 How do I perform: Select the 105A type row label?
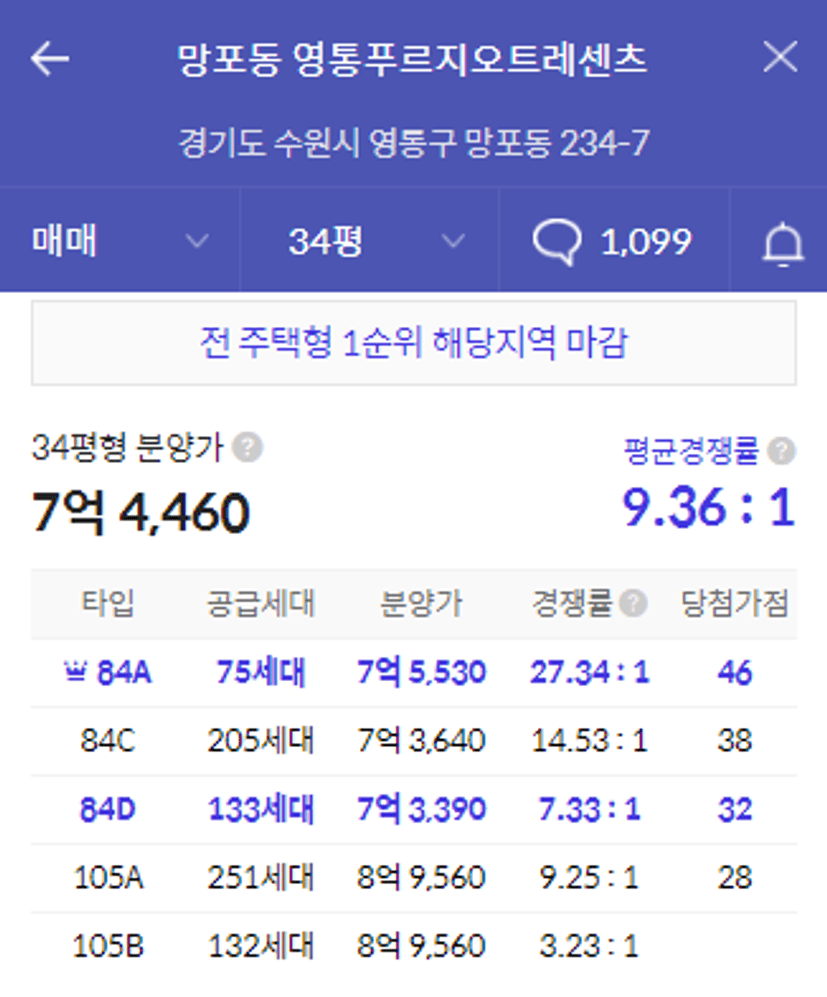click(109, 878)
